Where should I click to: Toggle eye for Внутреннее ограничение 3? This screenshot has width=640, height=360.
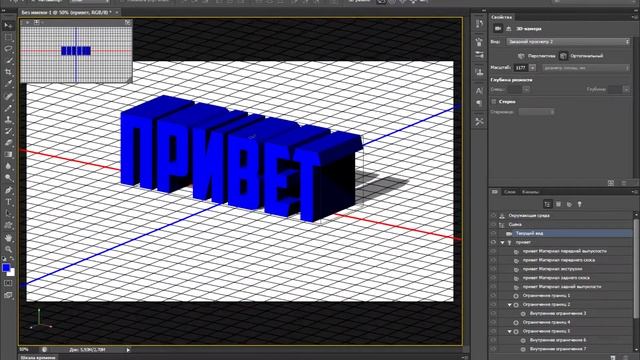pos(493,313)
